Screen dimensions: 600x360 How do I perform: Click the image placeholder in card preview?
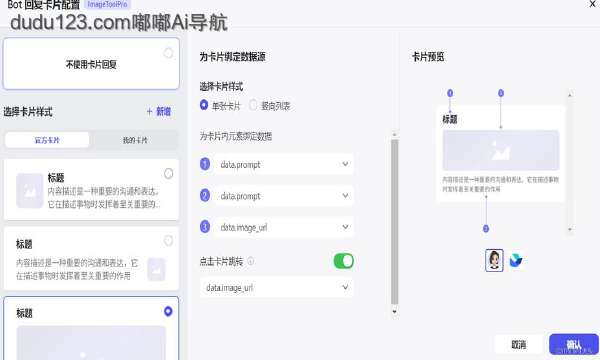click(x=501, y=150)
